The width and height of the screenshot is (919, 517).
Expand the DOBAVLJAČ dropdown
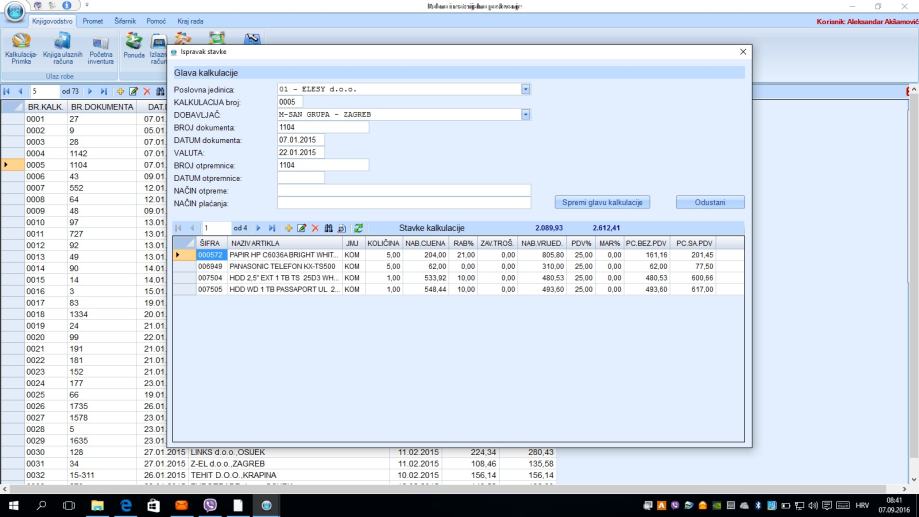click(x=526, y=114)
